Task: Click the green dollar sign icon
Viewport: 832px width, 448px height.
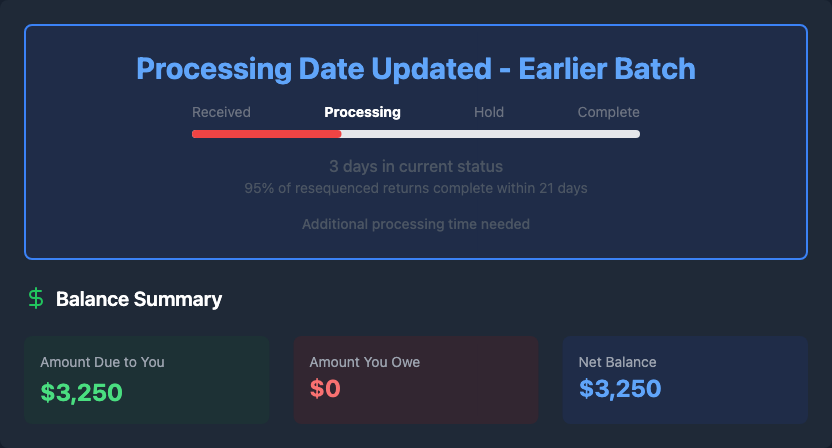Action: coord(36,298)
